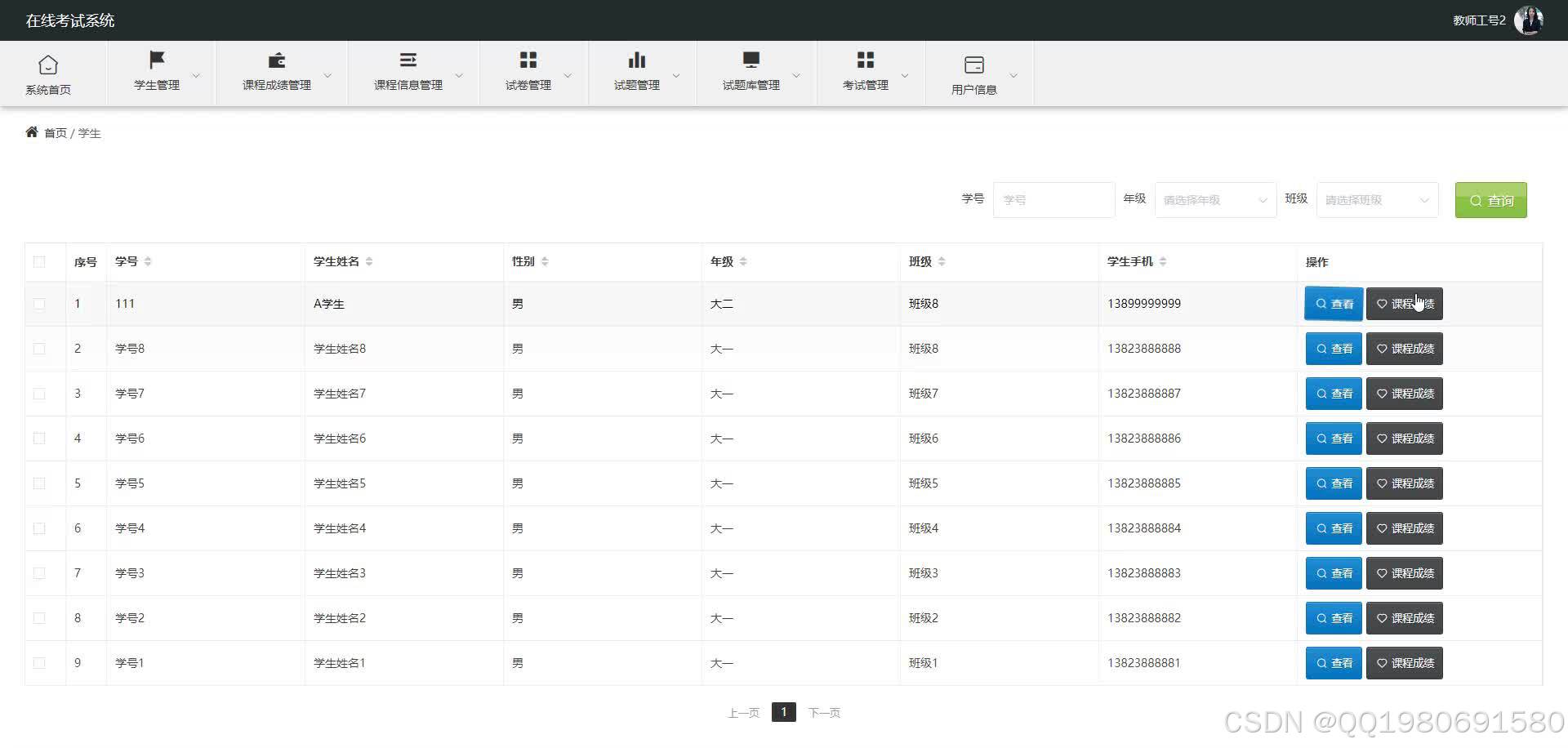Open the 课程成绩管理 menu label
This screenshot has width=1568, height=748.
[277, 85]
